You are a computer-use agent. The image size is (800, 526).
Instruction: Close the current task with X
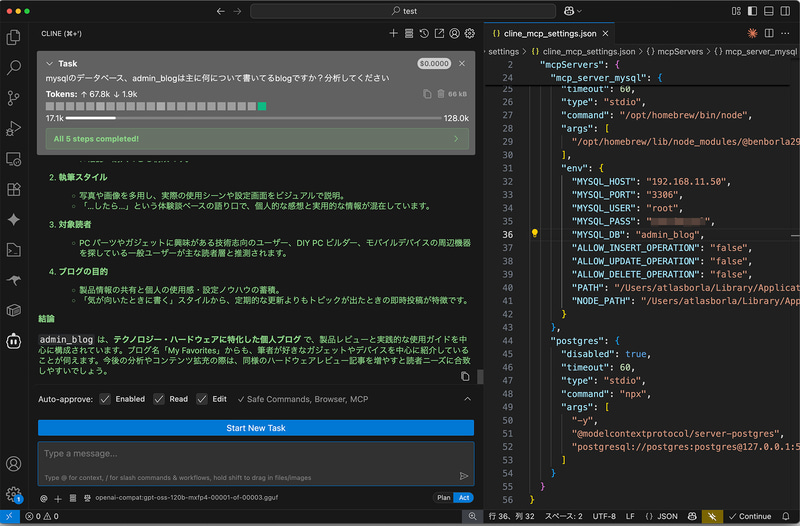tap(462, 63)
